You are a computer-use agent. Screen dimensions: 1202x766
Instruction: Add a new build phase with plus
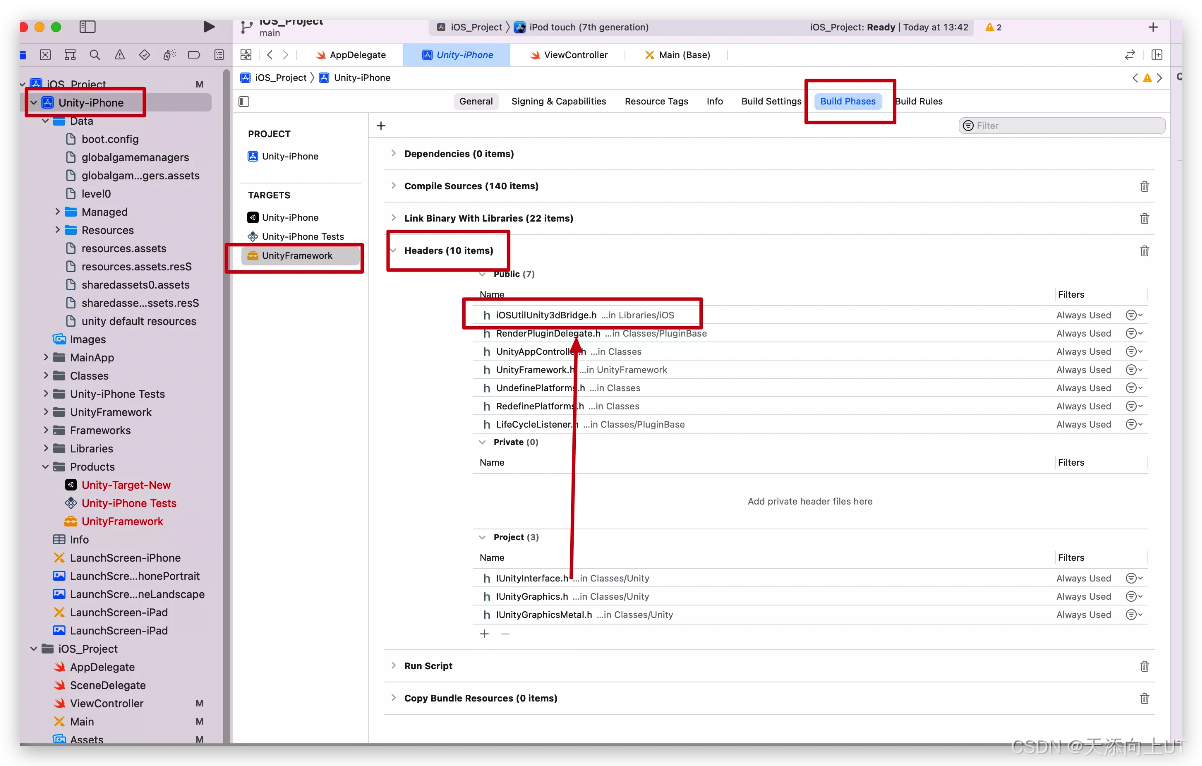(381, 126)
